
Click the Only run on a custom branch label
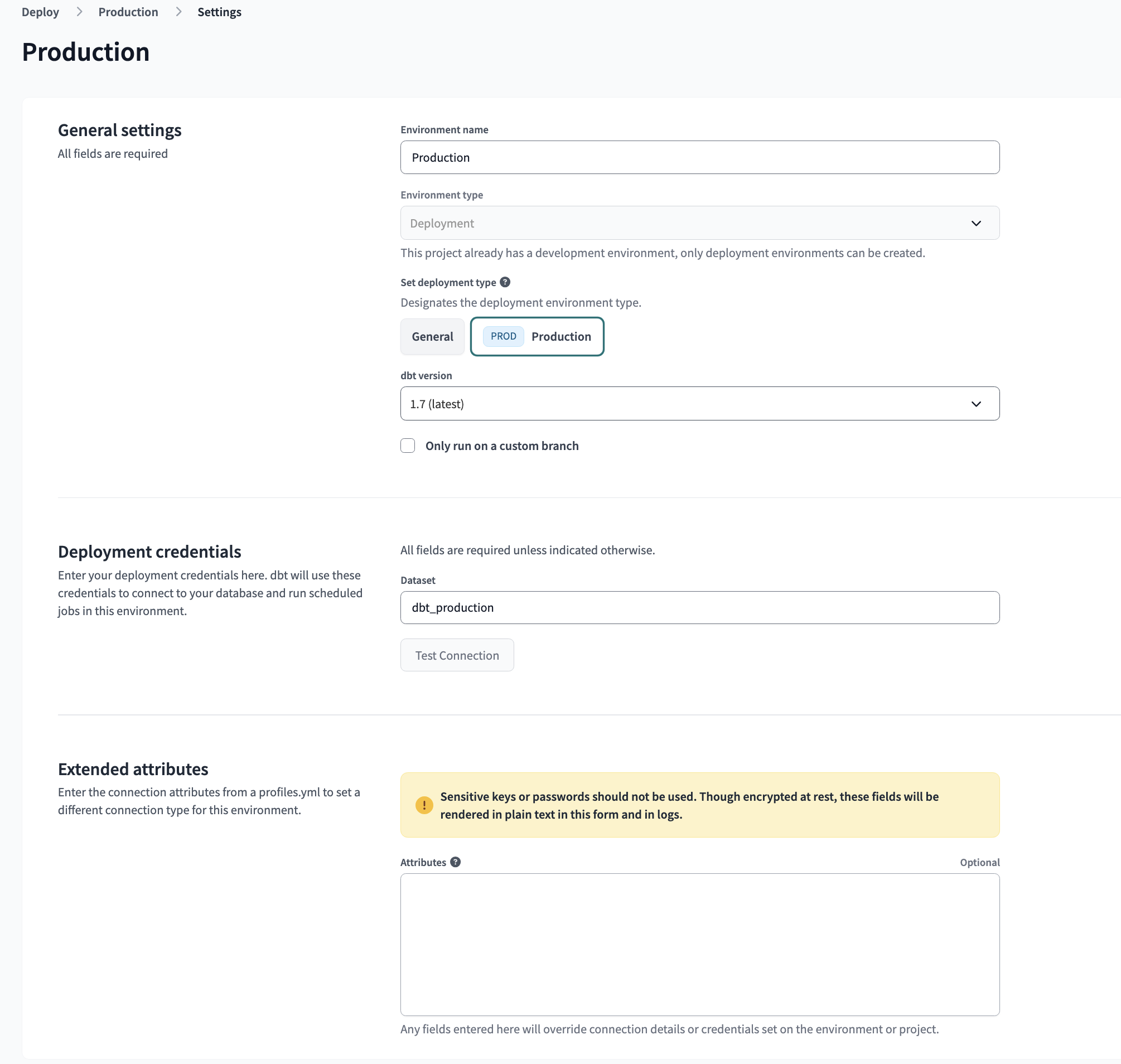(x=502, y=446)
